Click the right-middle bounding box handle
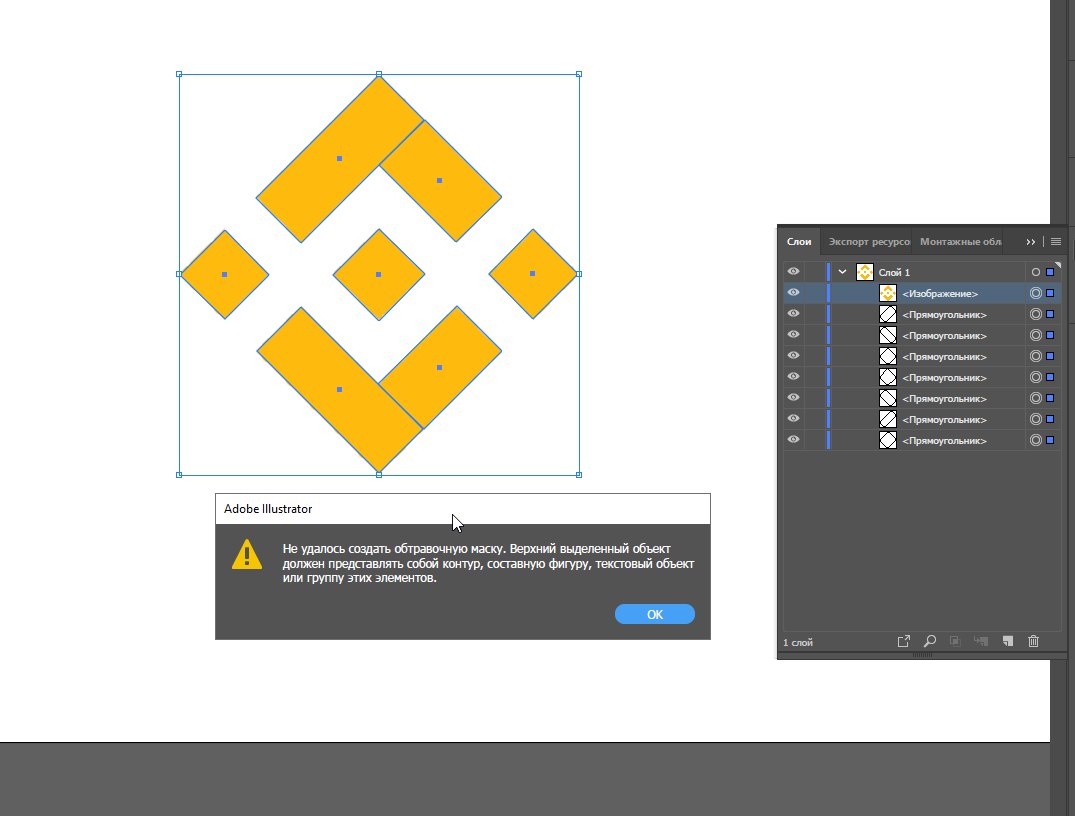The height and width of the screenshot is (816, 1075). [x=579, y=274]
